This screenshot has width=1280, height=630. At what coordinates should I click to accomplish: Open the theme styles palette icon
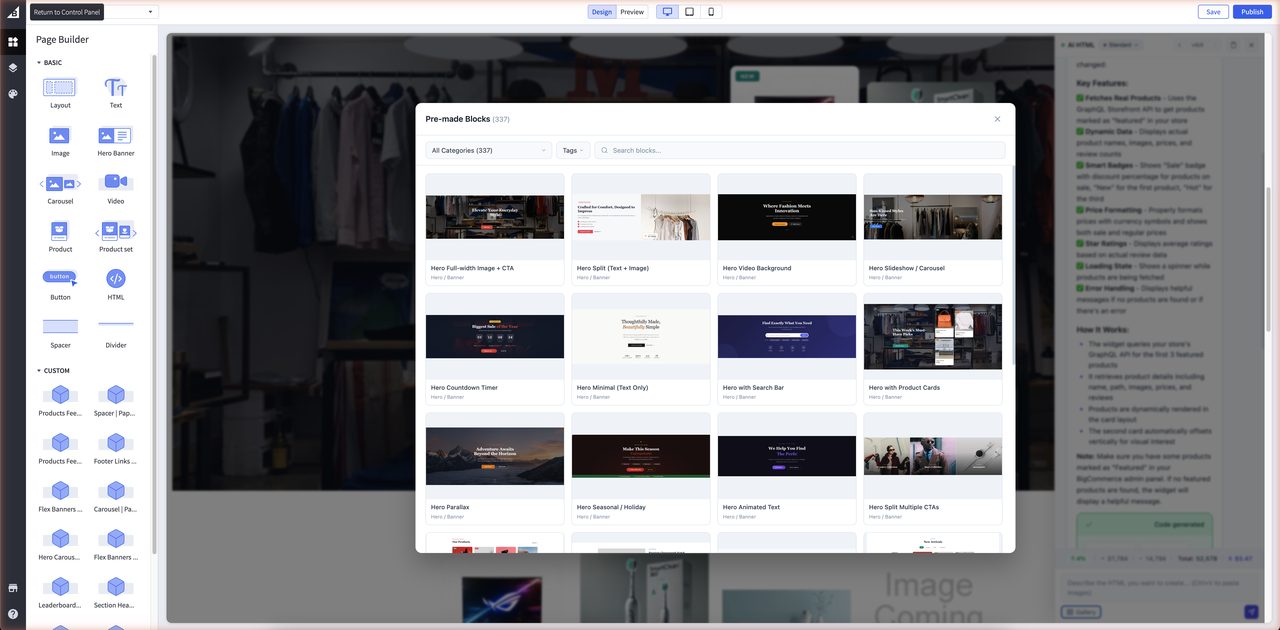coord(13,94)
